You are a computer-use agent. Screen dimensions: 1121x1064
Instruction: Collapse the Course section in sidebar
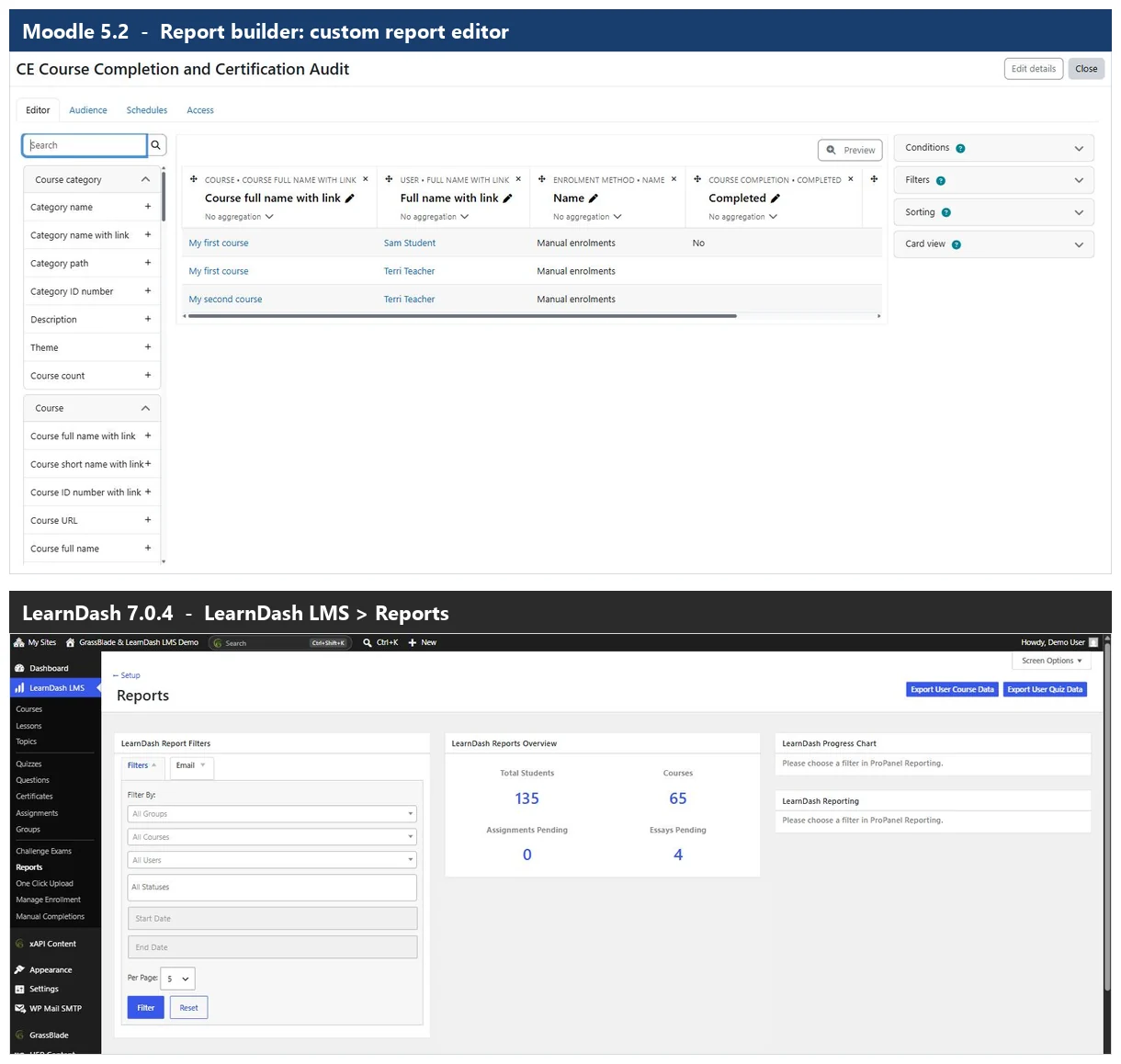point(145,408)
